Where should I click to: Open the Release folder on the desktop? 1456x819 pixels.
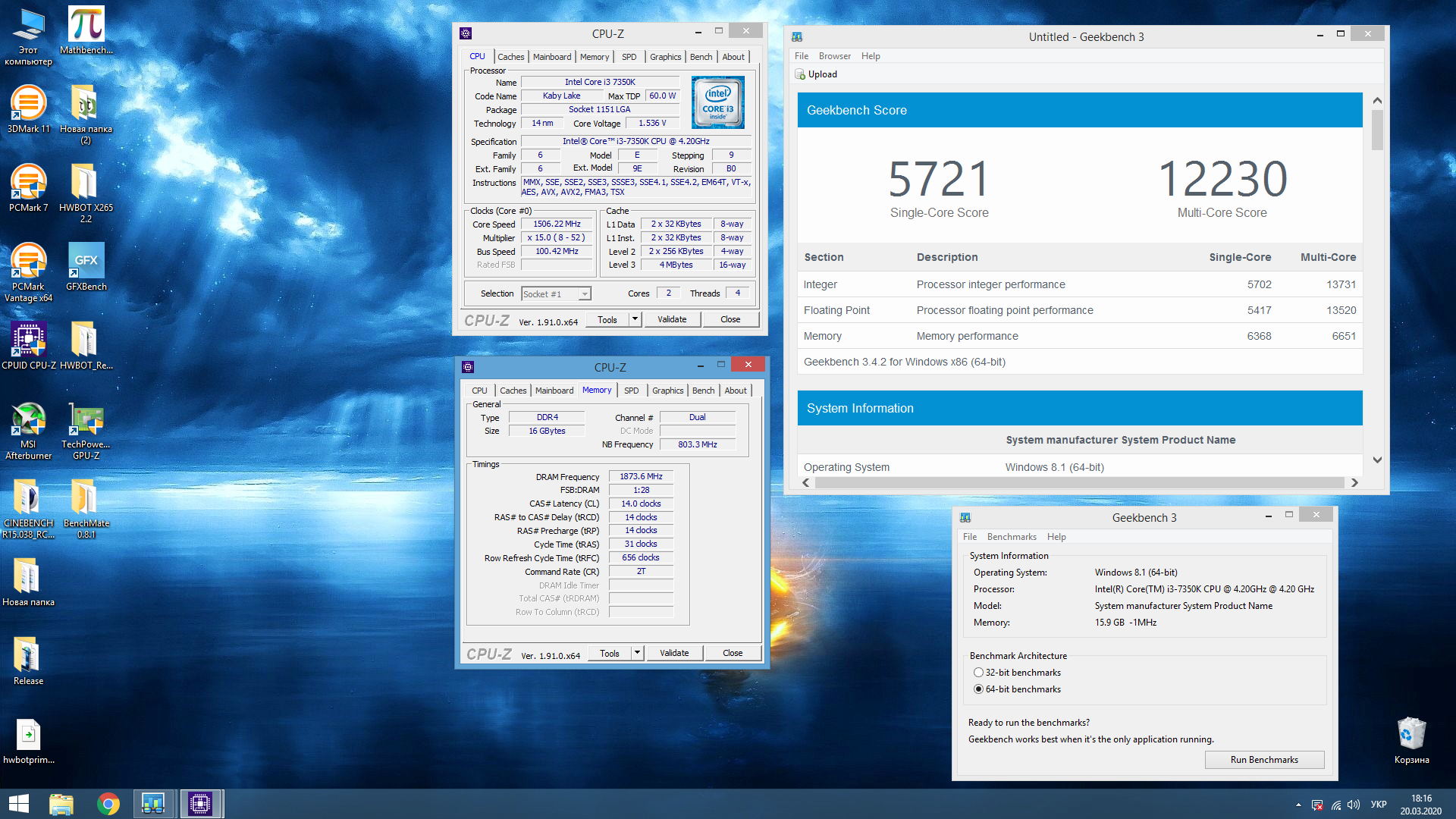[28, 661]
